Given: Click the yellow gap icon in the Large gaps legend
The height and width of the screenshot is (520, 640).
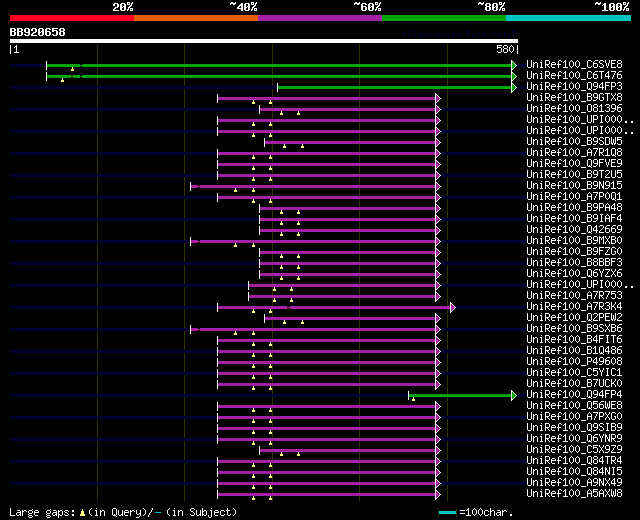Looking at the screenshot, I should (x=82, y=512).
